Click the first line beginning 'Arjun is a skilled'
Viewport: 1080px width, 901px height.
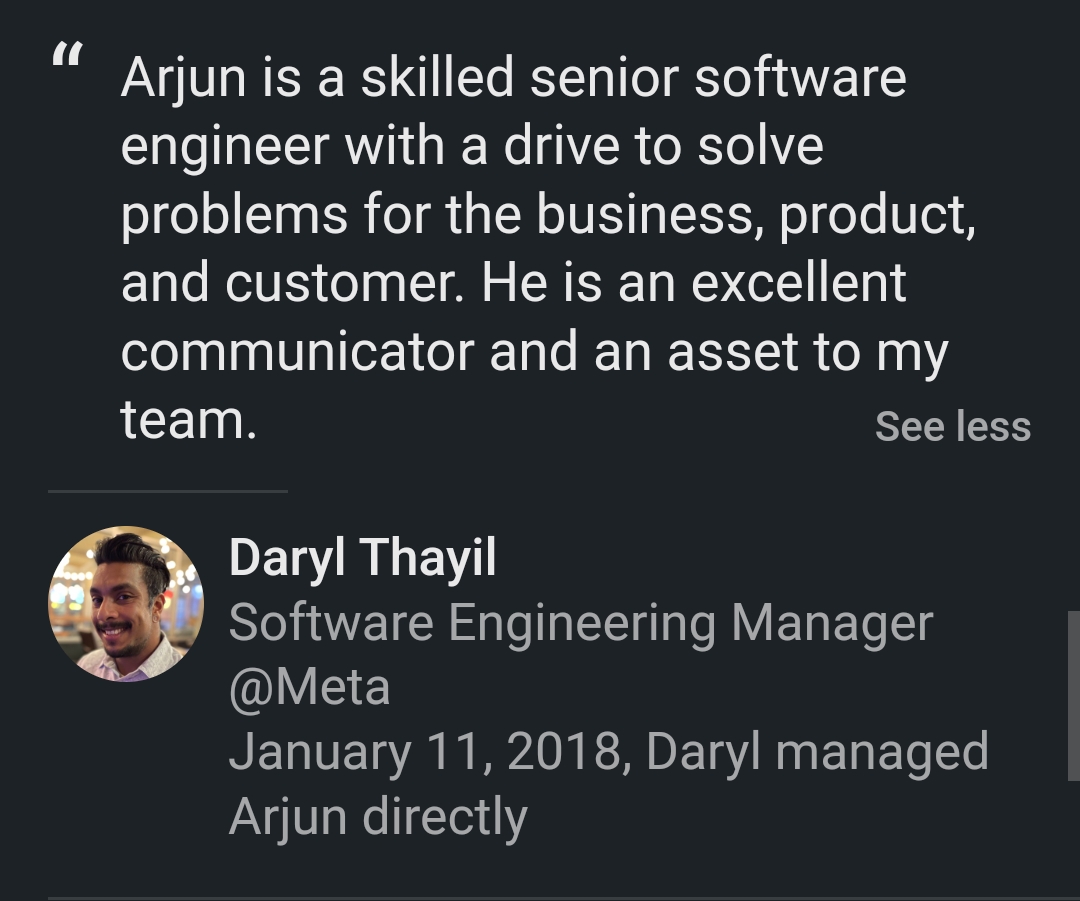(513, 78)
